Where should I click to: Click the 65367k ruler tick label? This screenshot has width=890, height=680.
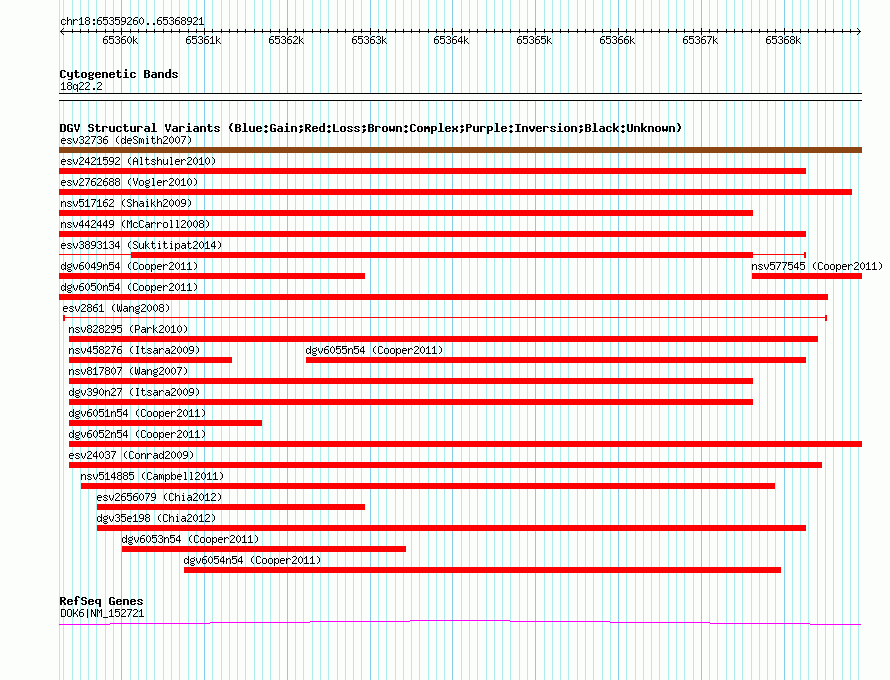click(x=700, y=40)
